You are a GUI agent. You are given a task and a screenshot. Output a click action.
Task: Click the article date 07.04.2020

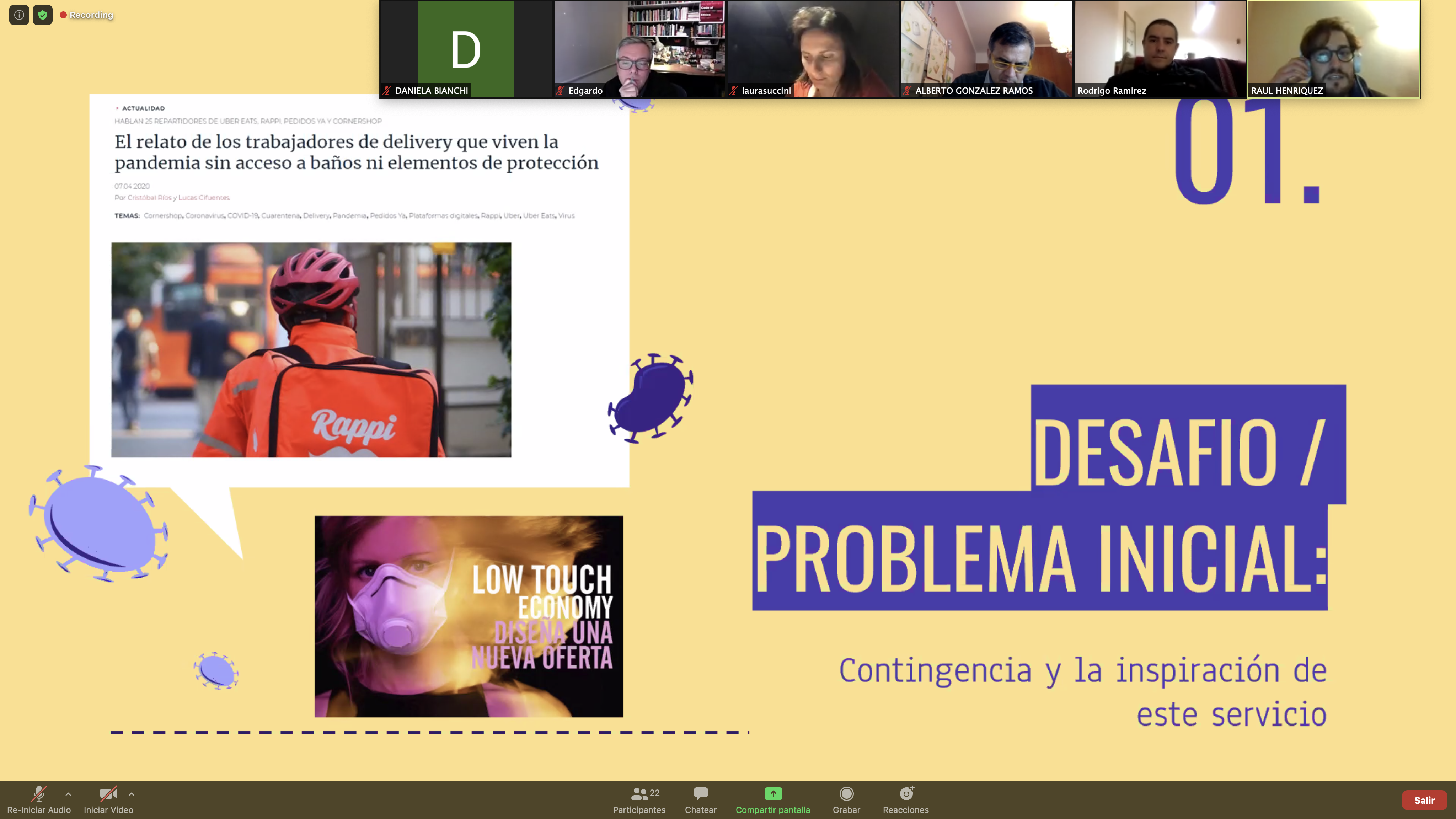tap(132, 186)
